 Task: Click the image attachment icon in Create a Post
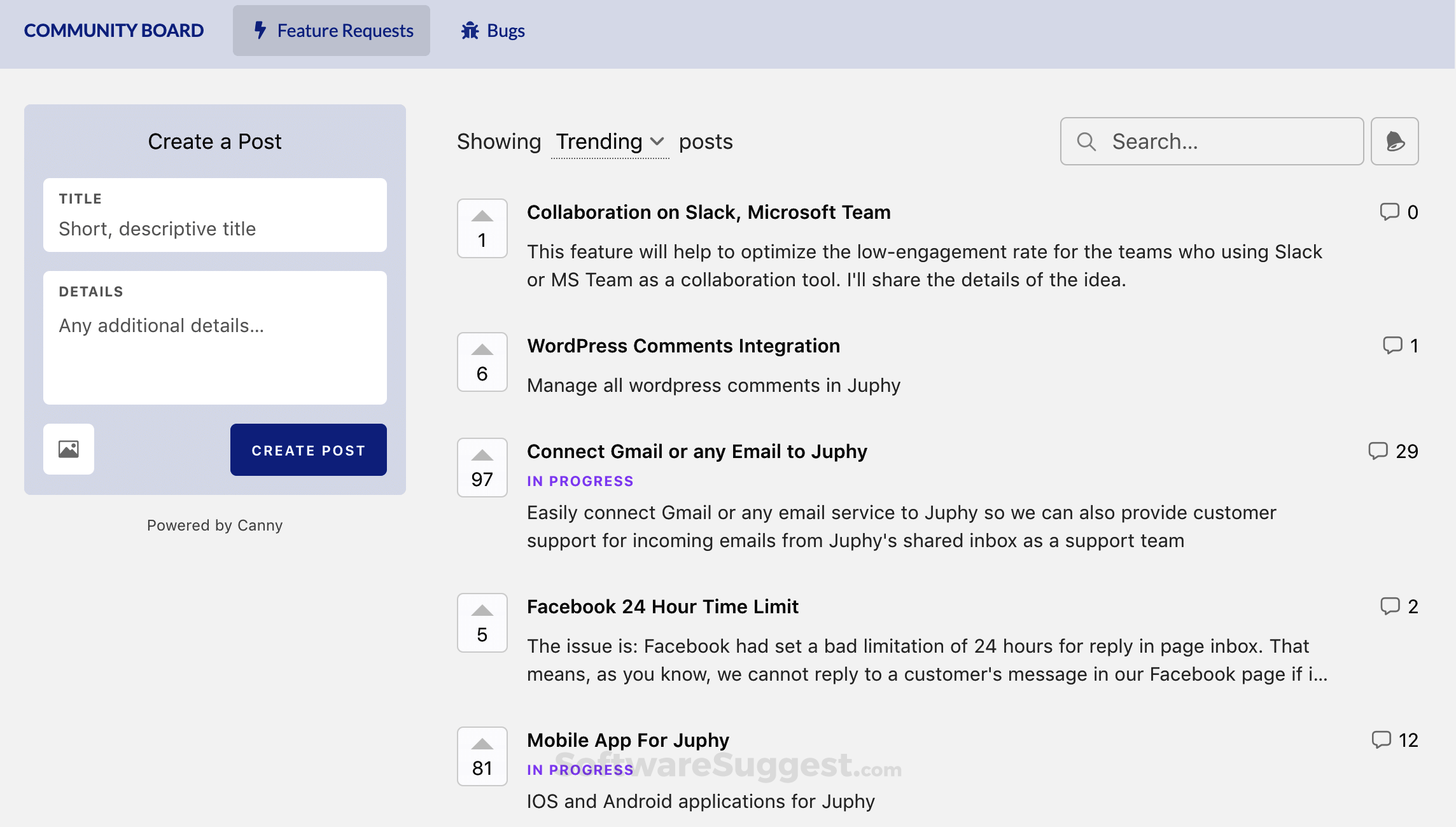[69, 449]
